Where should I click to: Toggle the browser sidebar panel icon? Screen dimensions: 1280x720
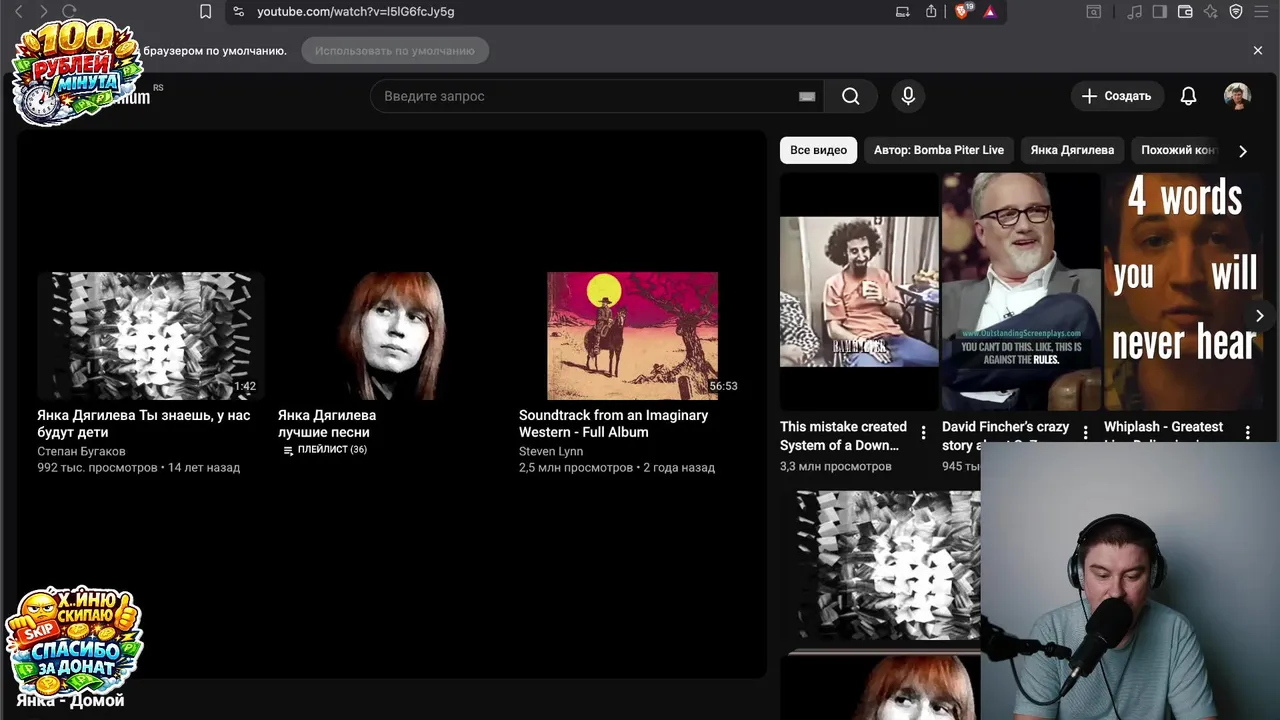point(1159,12)
